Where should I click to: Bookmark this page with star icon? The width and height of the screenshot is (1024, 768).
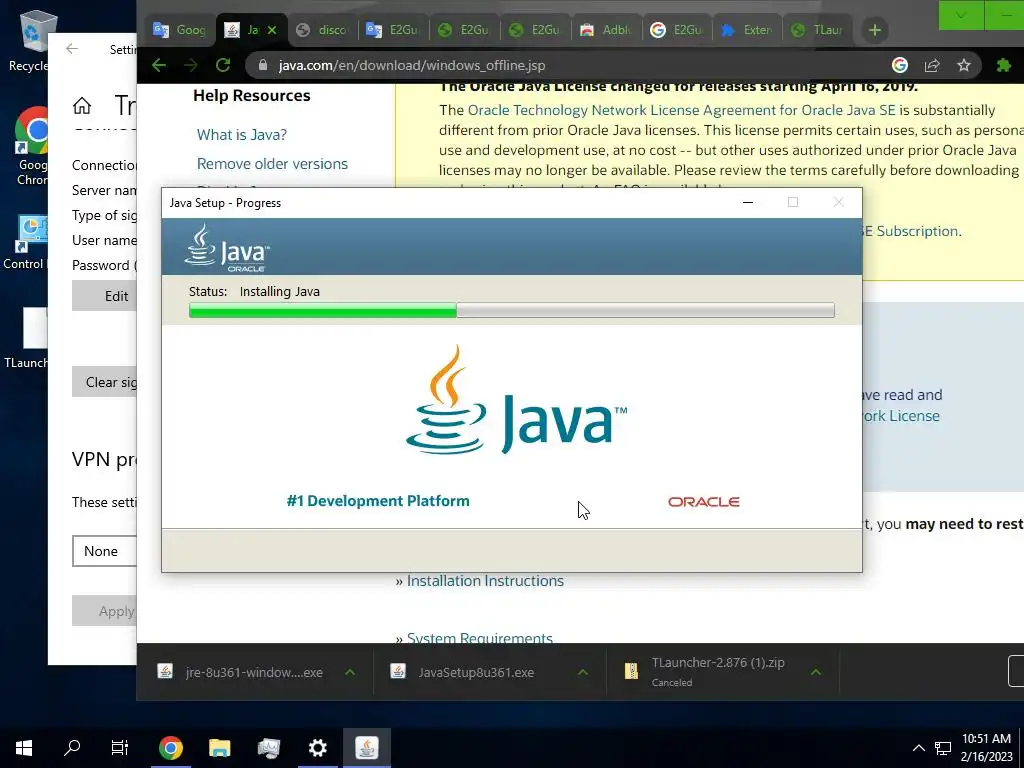point(964,65)
